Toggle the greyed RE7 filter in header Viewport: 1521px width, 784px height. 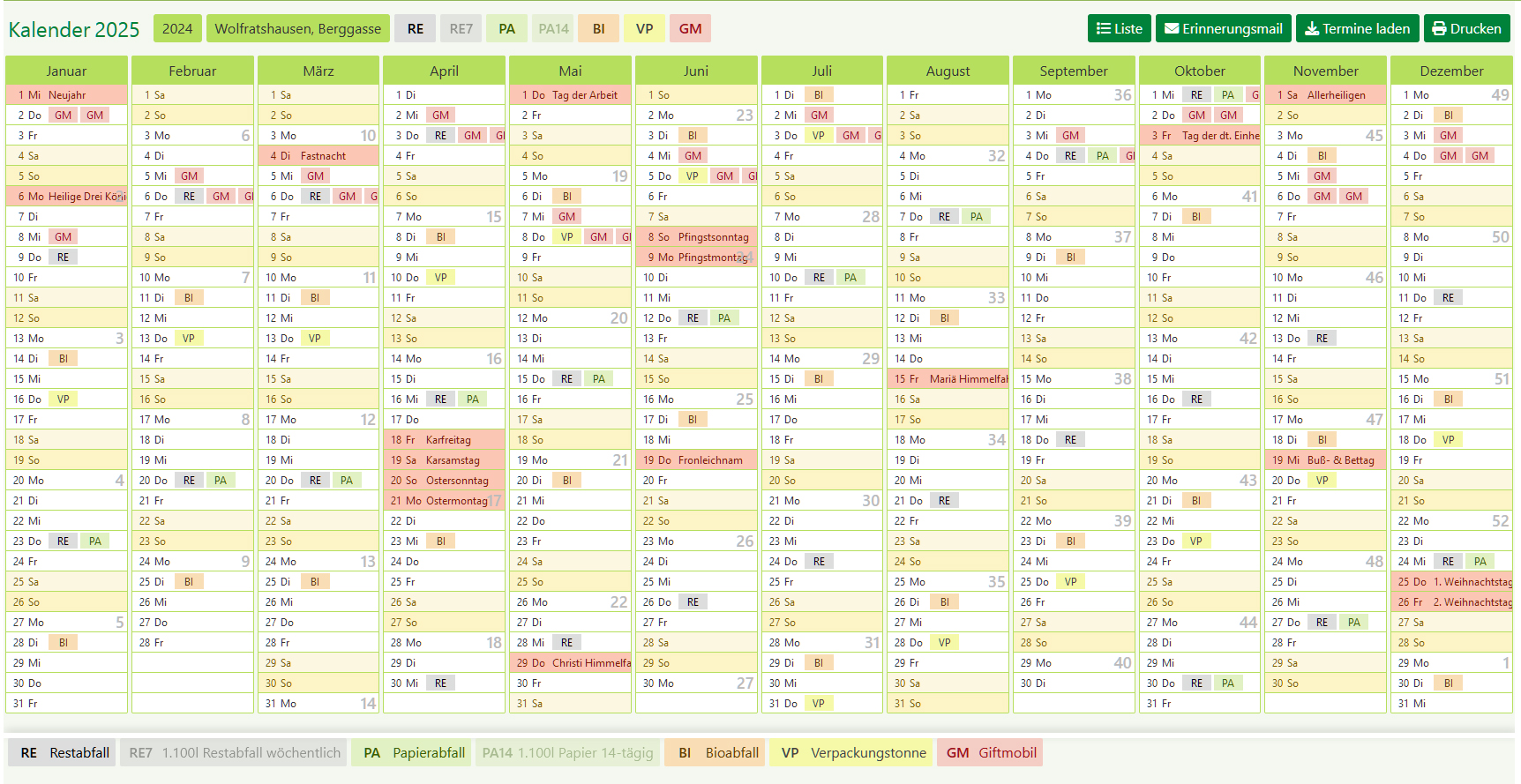[x=461, y=28]
